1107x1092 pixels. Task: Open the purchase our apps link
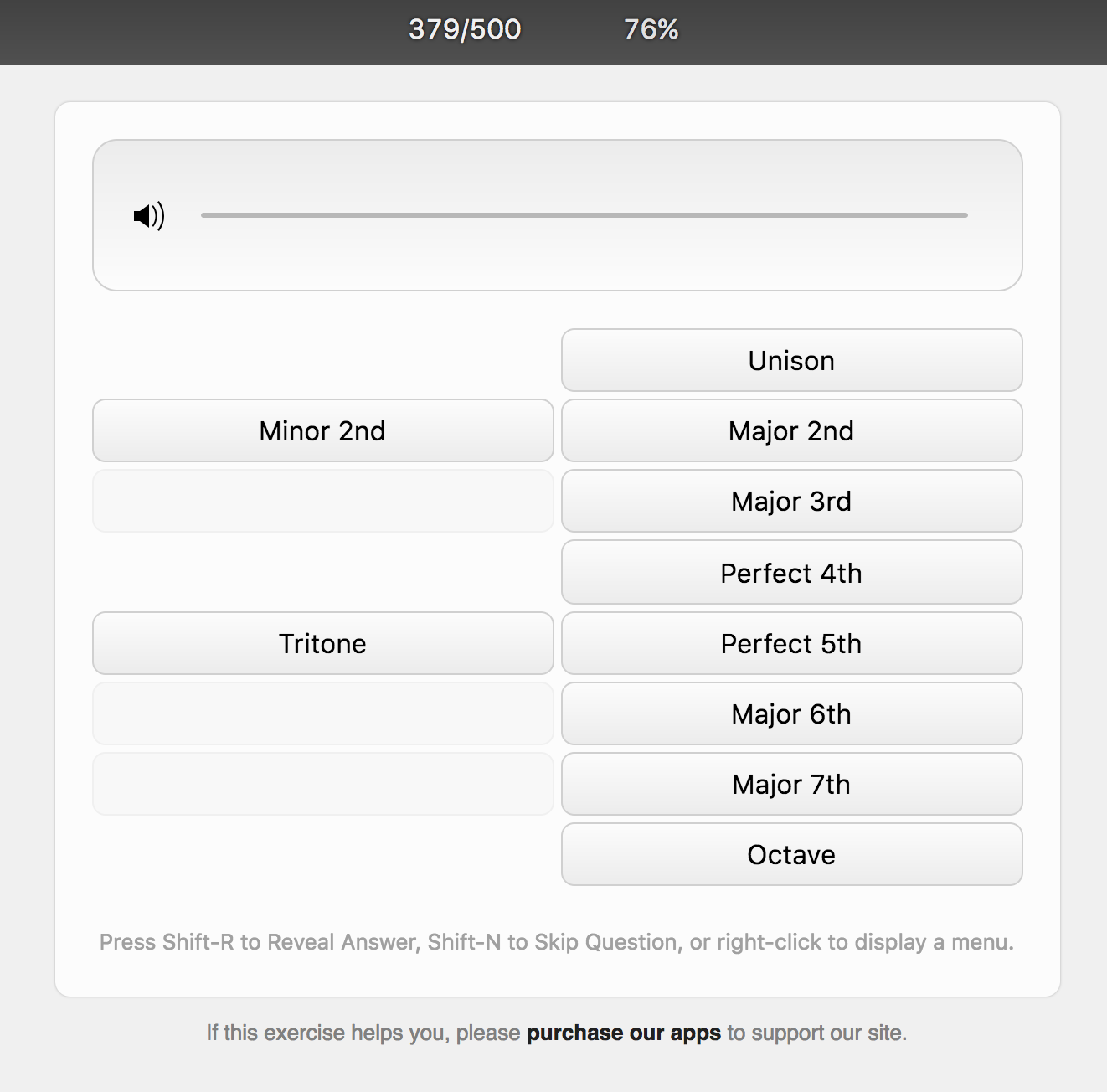point(623,1033)
